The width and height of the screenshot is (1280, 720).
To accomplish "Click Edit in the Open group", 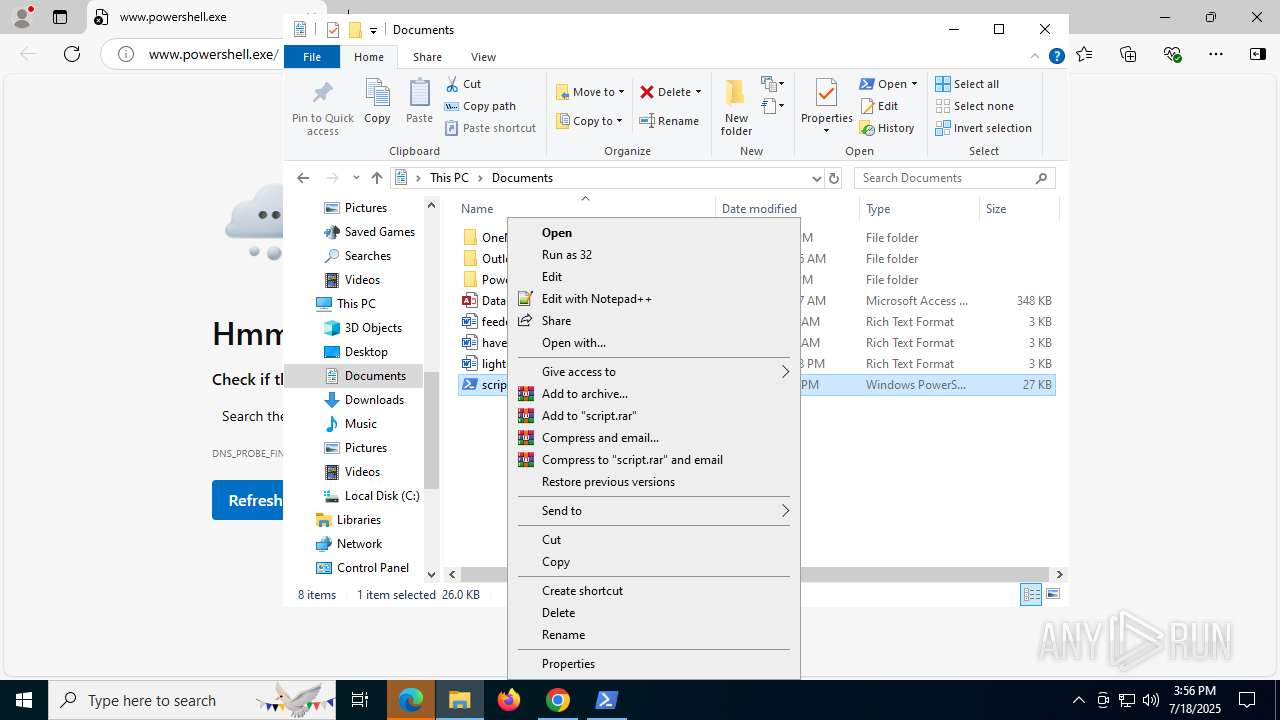I will point(879,106).
